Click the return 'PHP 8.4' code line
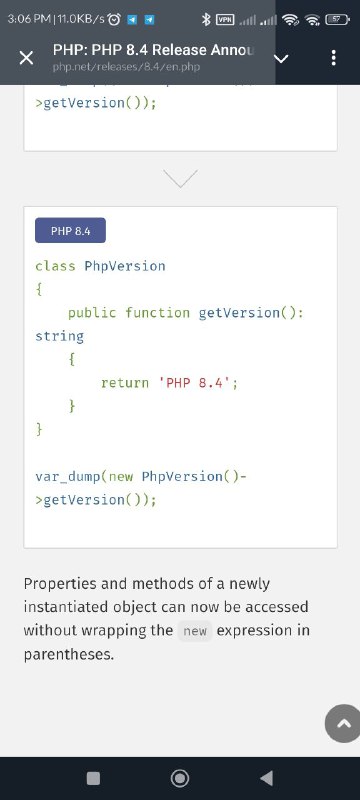The image size is (360, 800). click(x=169, y=383)
